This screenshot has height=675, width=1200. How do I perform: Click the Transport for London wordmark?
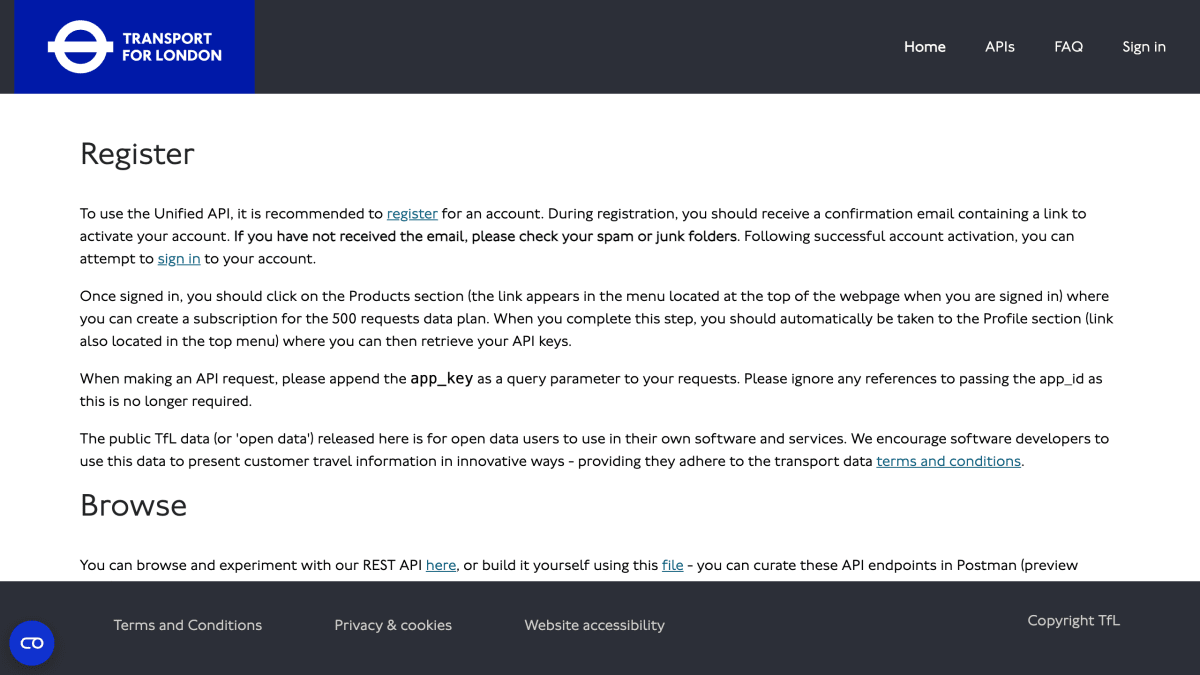click(172, 47)
